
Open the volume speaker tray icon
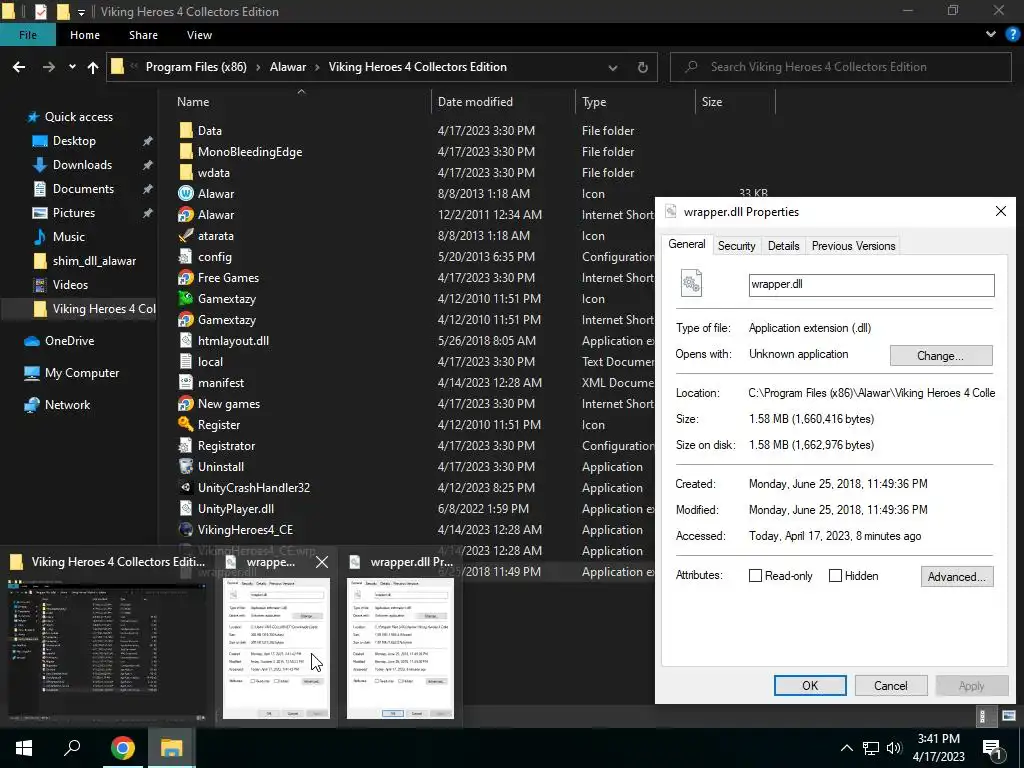click(894, 748)
